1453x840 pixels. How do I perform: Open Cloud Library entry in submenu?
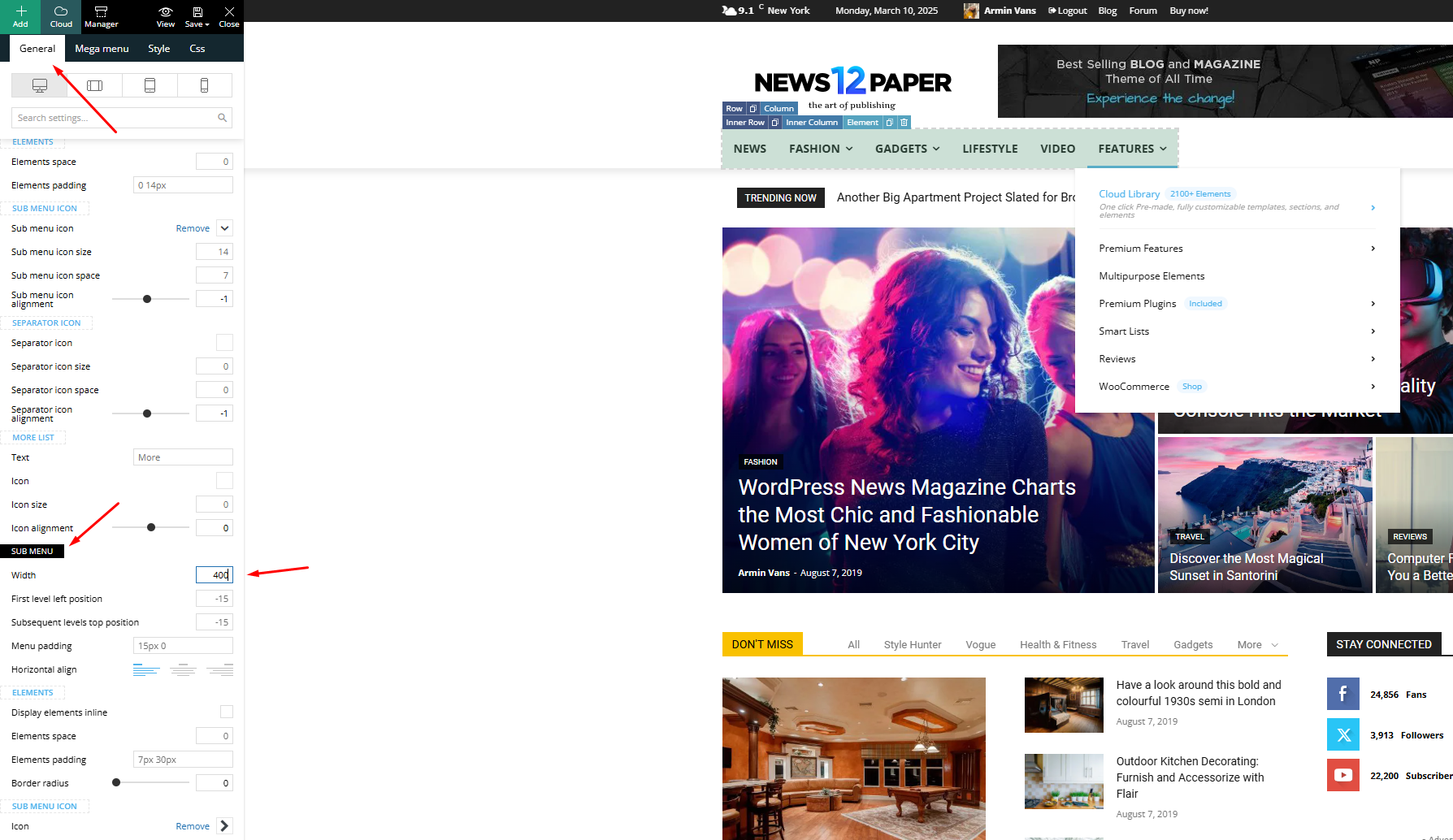[x=1129, y=194]
